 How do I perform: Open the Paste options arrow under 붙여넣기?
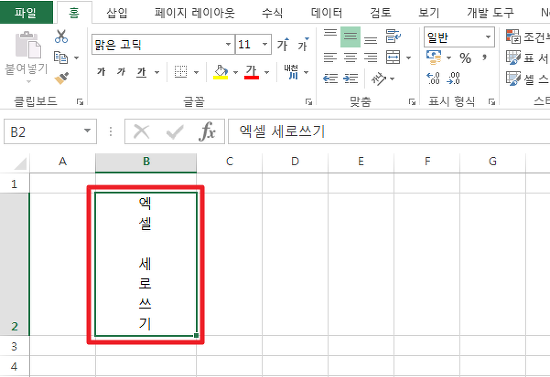[29, 82]
